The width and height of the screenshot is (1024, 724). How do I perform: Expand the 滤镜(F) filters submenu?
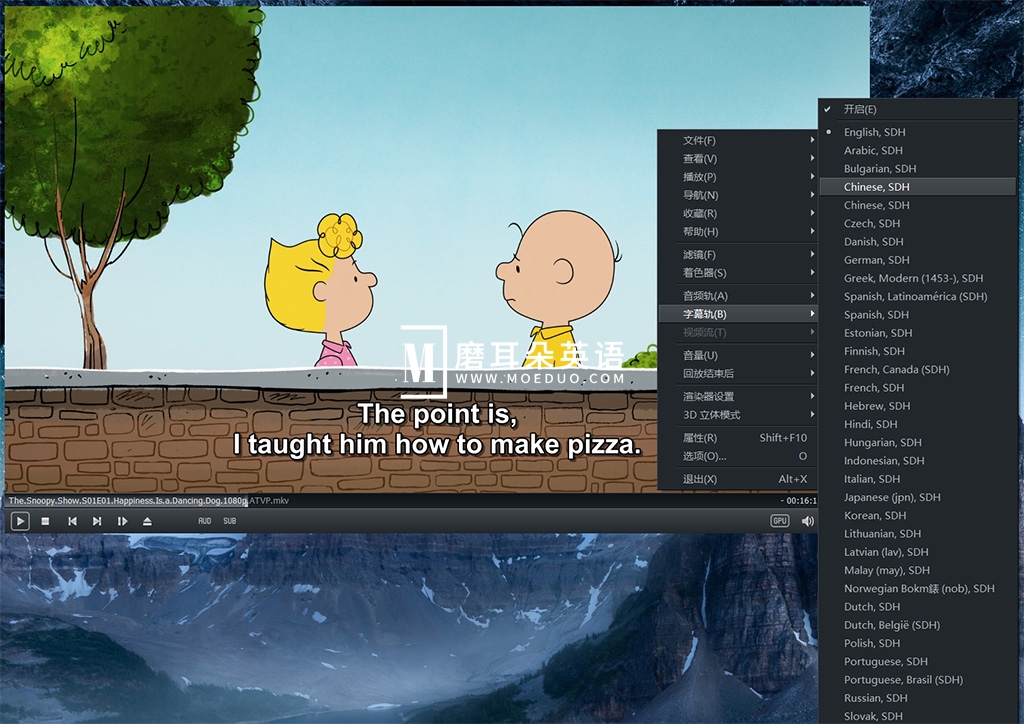(x=699, y=255)
